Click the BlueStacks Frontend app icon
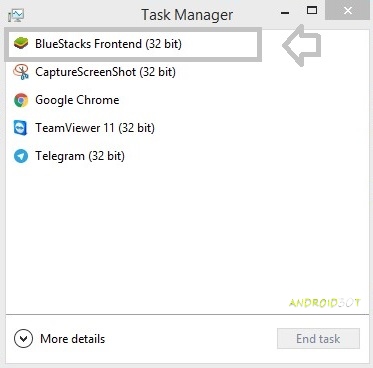The height and width of the screenshot is (368, 373). pyautogui.click(x=21, y=44)
